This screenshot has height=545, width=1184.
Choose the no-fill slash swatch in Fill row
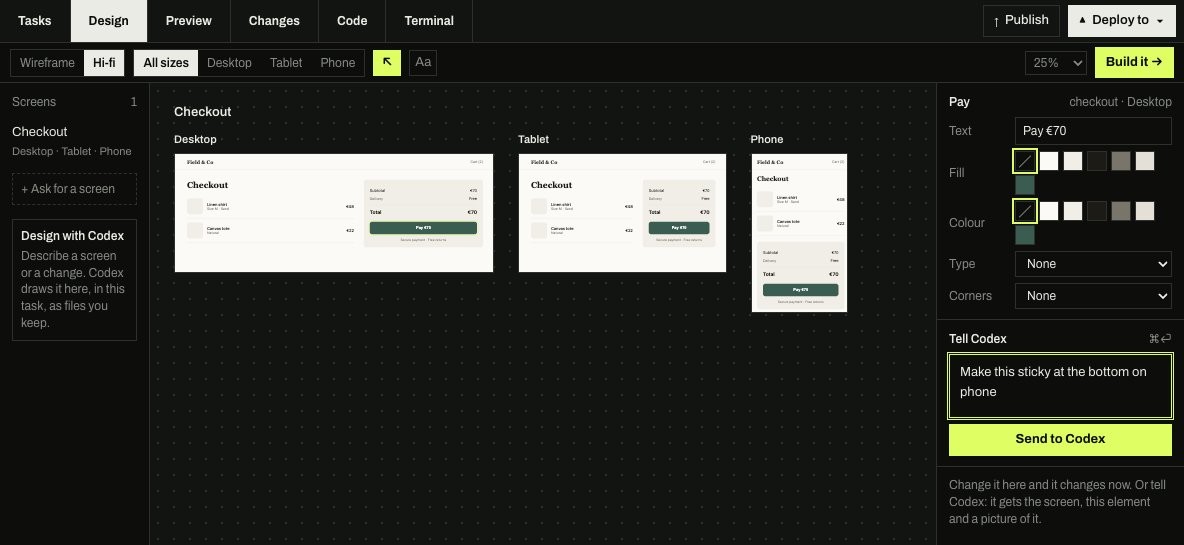(1024, 161)
